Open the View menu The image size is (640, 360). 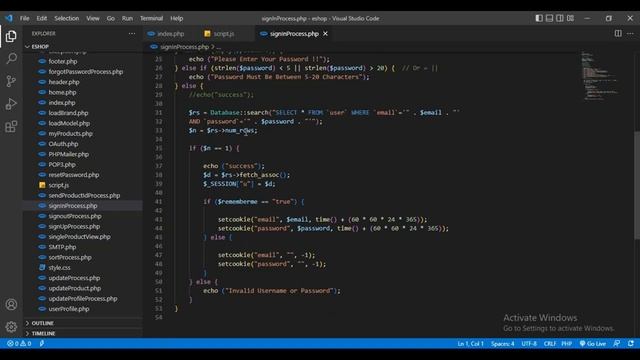(x=93, y=18)
